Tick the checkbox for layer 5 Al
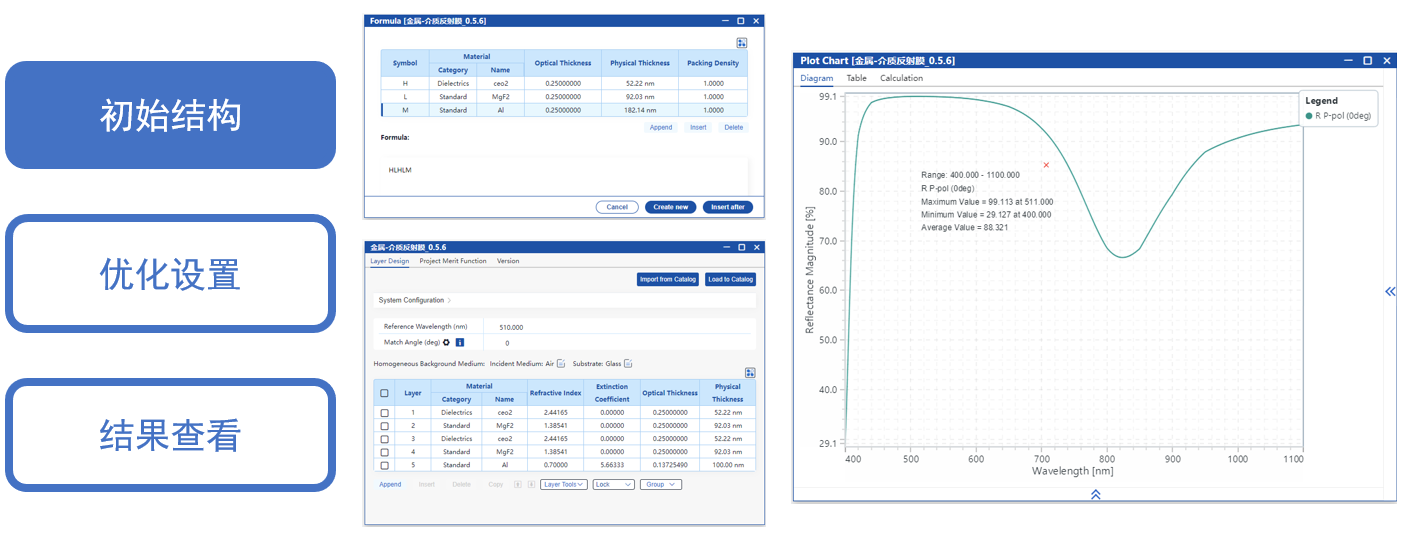The width and height of the screenshot is (1406, 538). (385, 465)
